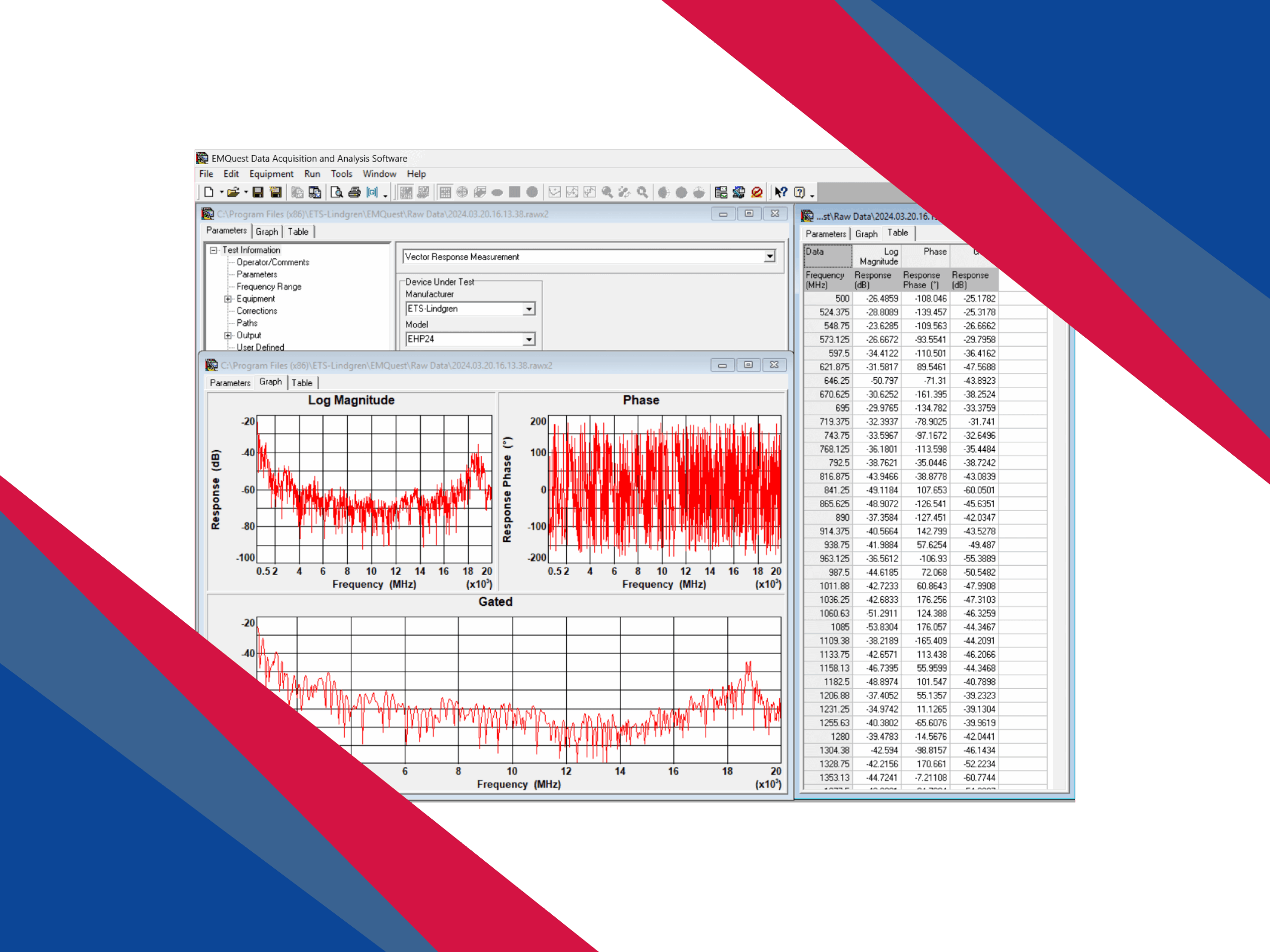Open the Manufacturer ETS-Lindgren dropdown

pyautogui.click(x=528, y=309)
